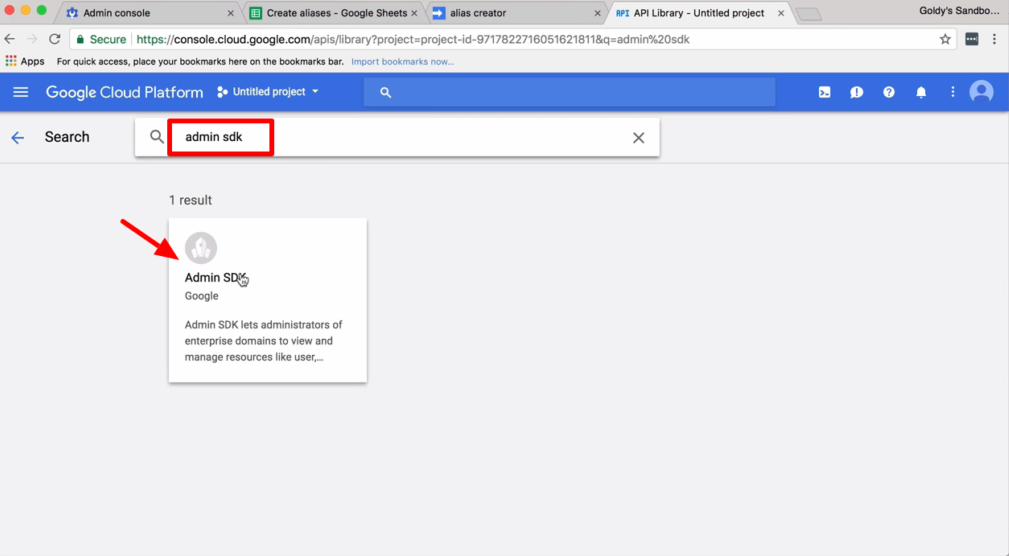1009x556 pixels.
Task: Switch to Create aliases Google Sheets tab
Action: pos(331,13)
